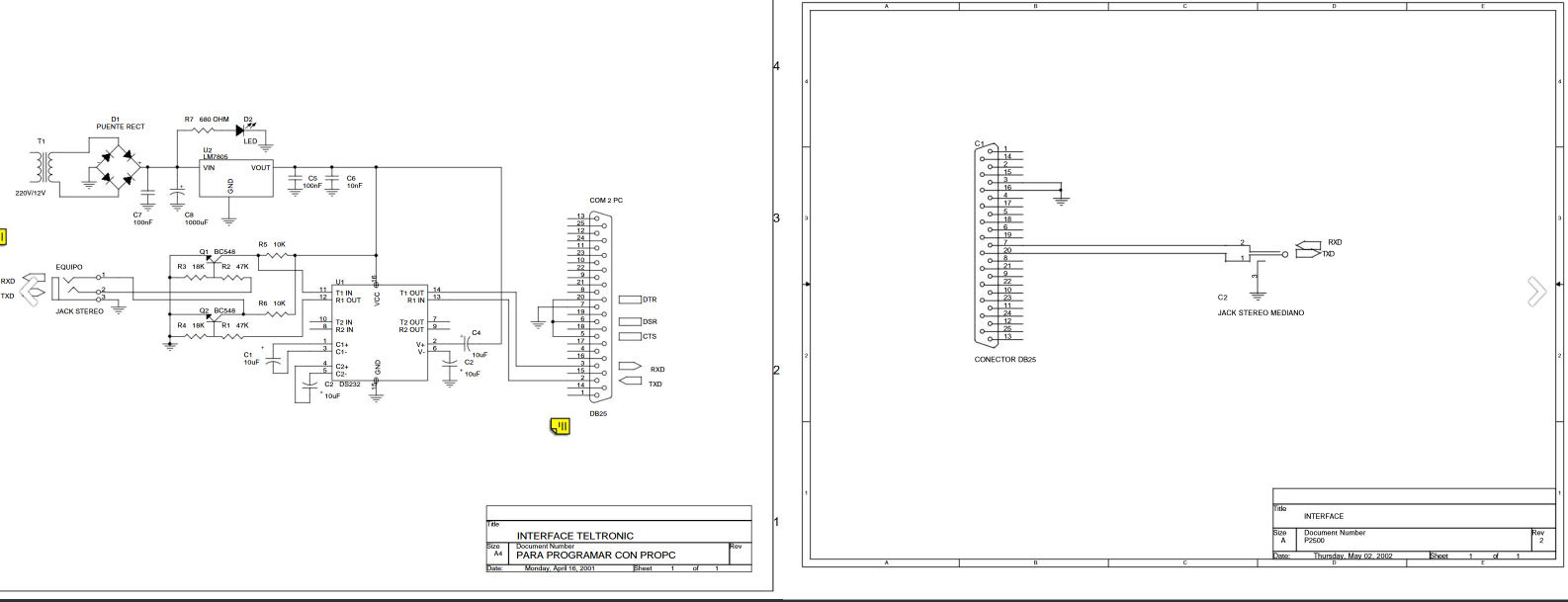Select the Q1 BC548 transistor symbol
Image resolution: width=1568 pixels, height=602 pixels.
pos(210,259)
